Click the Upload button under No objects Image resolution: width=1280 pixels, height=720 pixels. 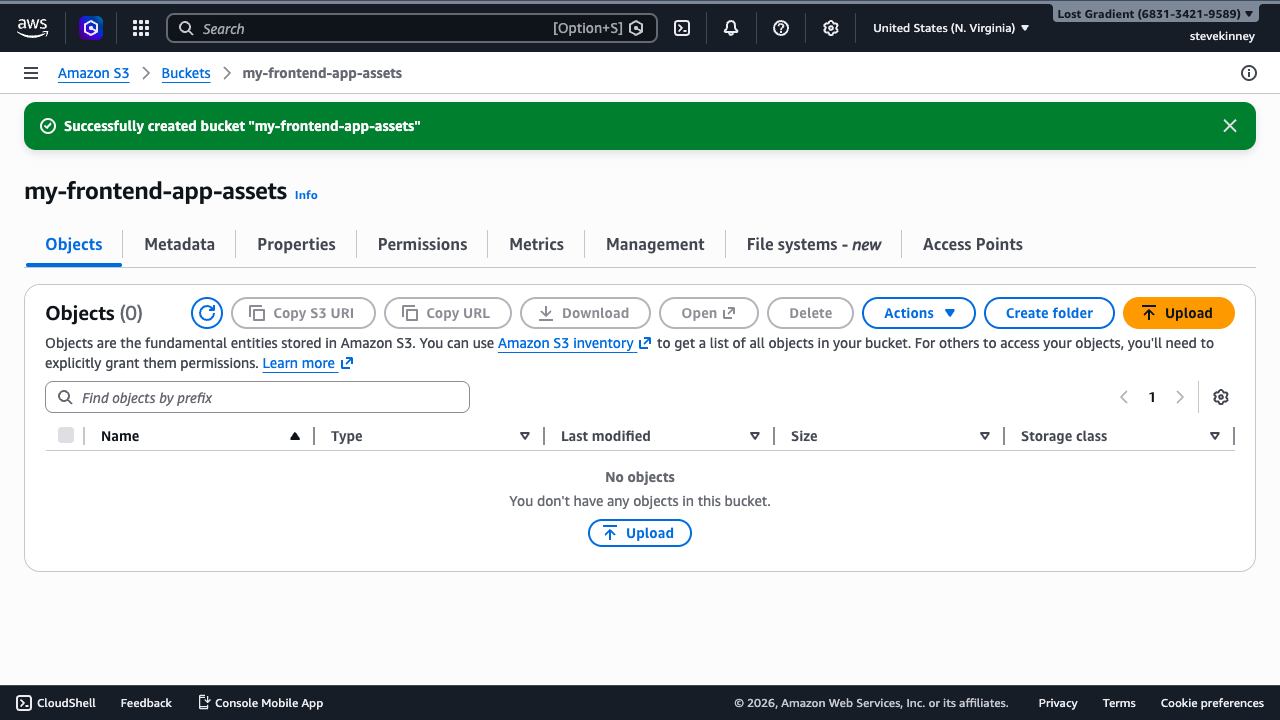pos(639,533)
